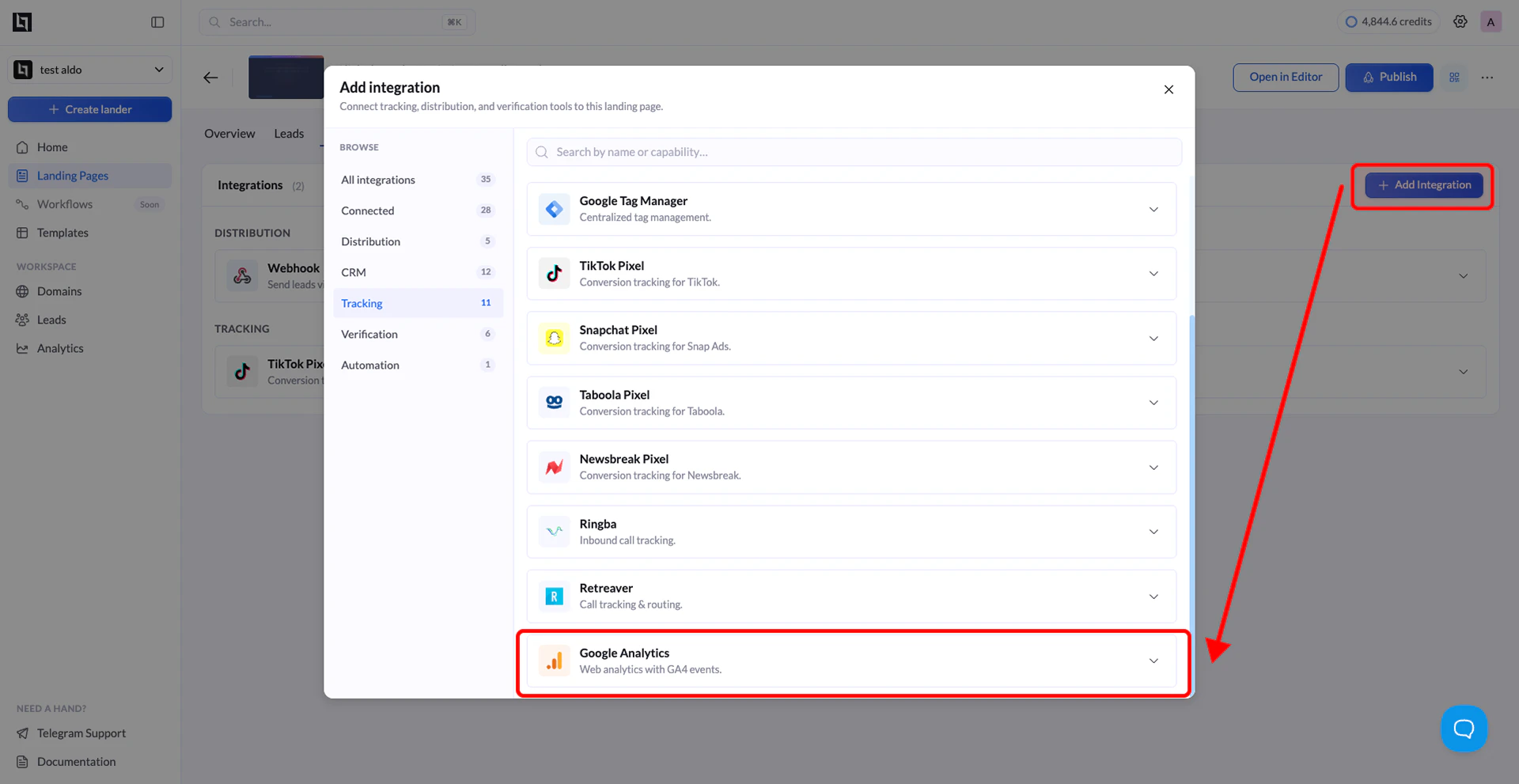The image size is (1519, 784).
Task: Expand the Retreaver row chevron
Action: (1153, 597)
